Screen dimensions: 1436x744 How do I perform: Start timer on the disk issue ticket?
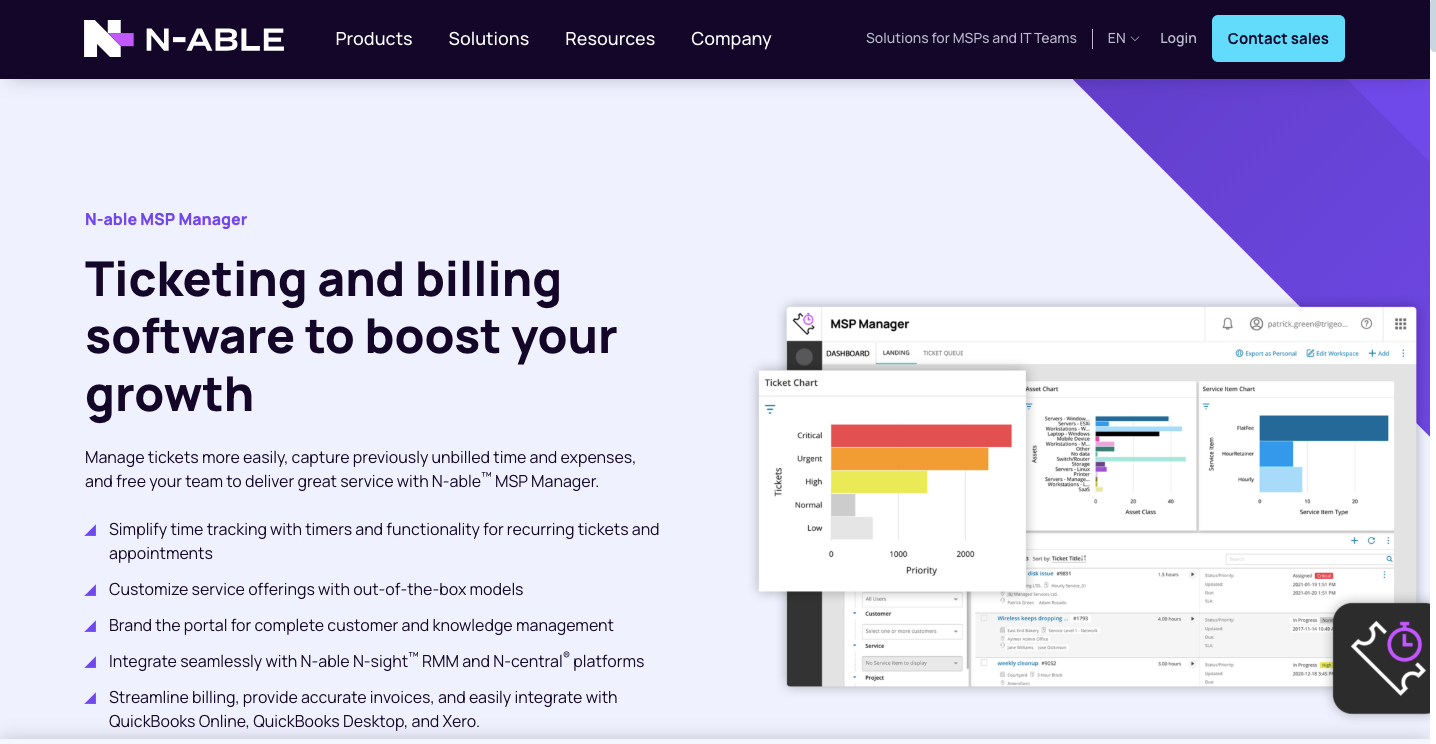1192,574
